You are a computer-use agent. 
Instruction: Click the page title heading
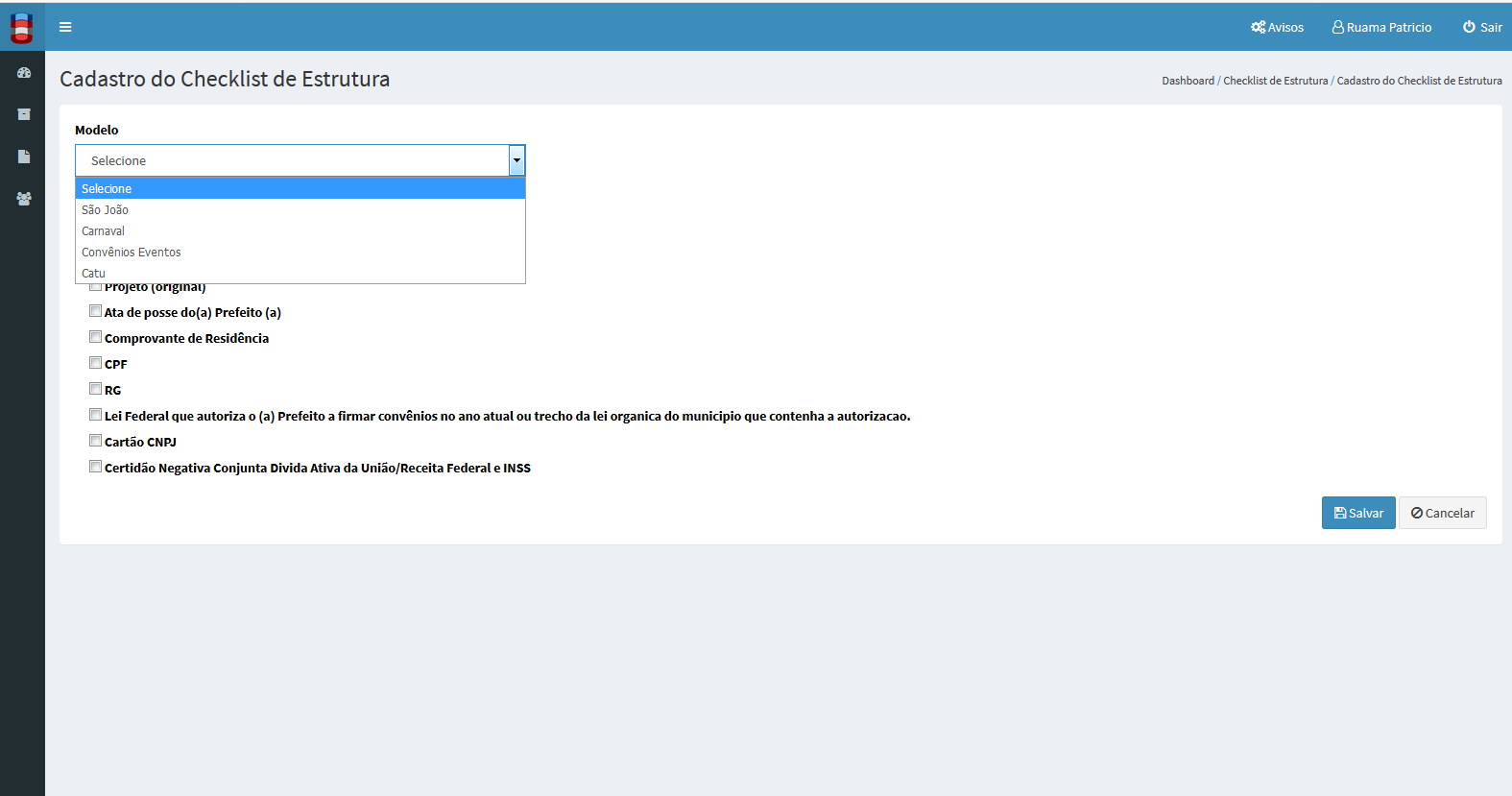225,79
